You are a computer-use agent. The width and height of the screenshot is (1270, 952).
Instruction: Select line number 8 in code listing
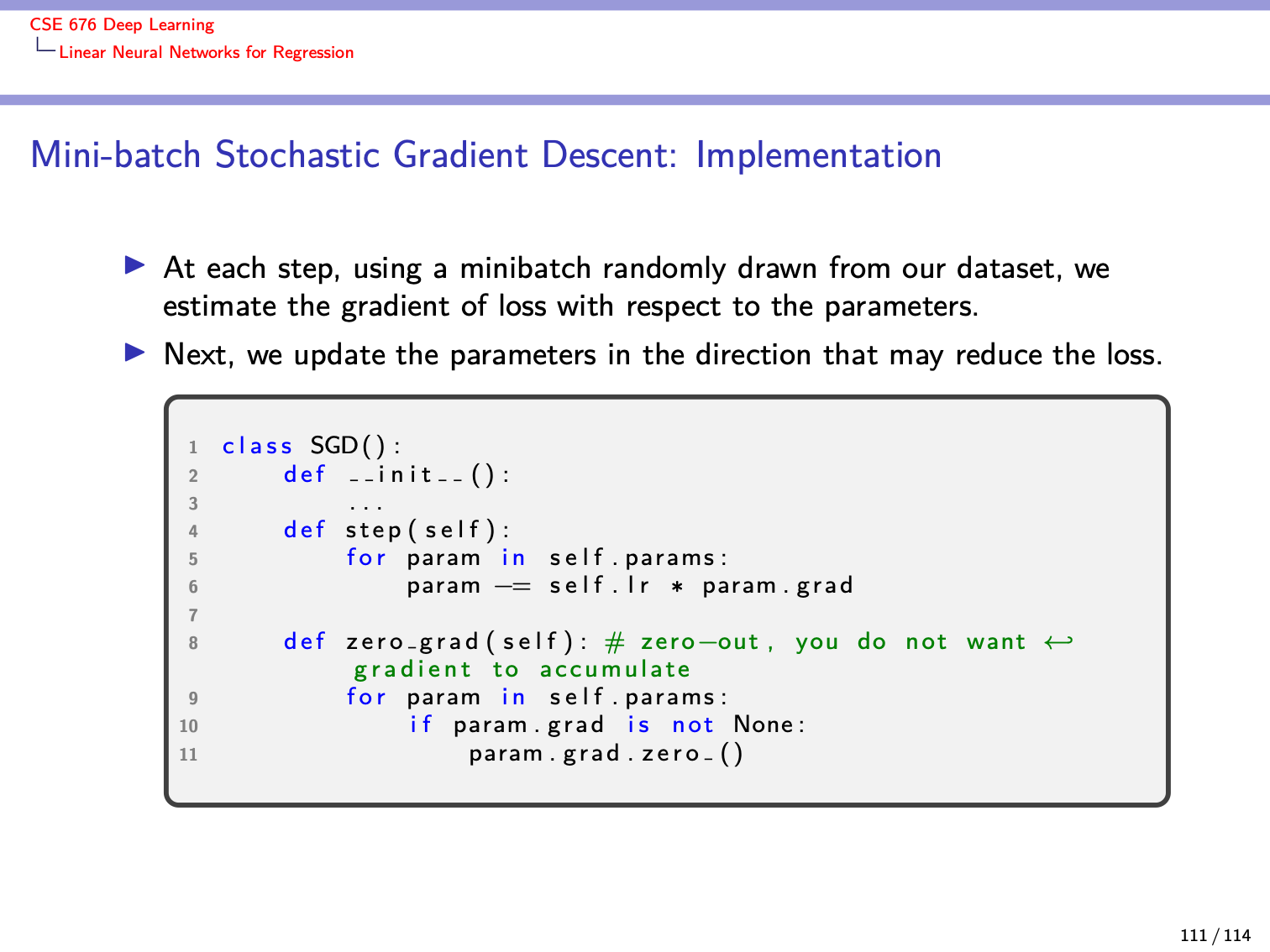(193, 643)
